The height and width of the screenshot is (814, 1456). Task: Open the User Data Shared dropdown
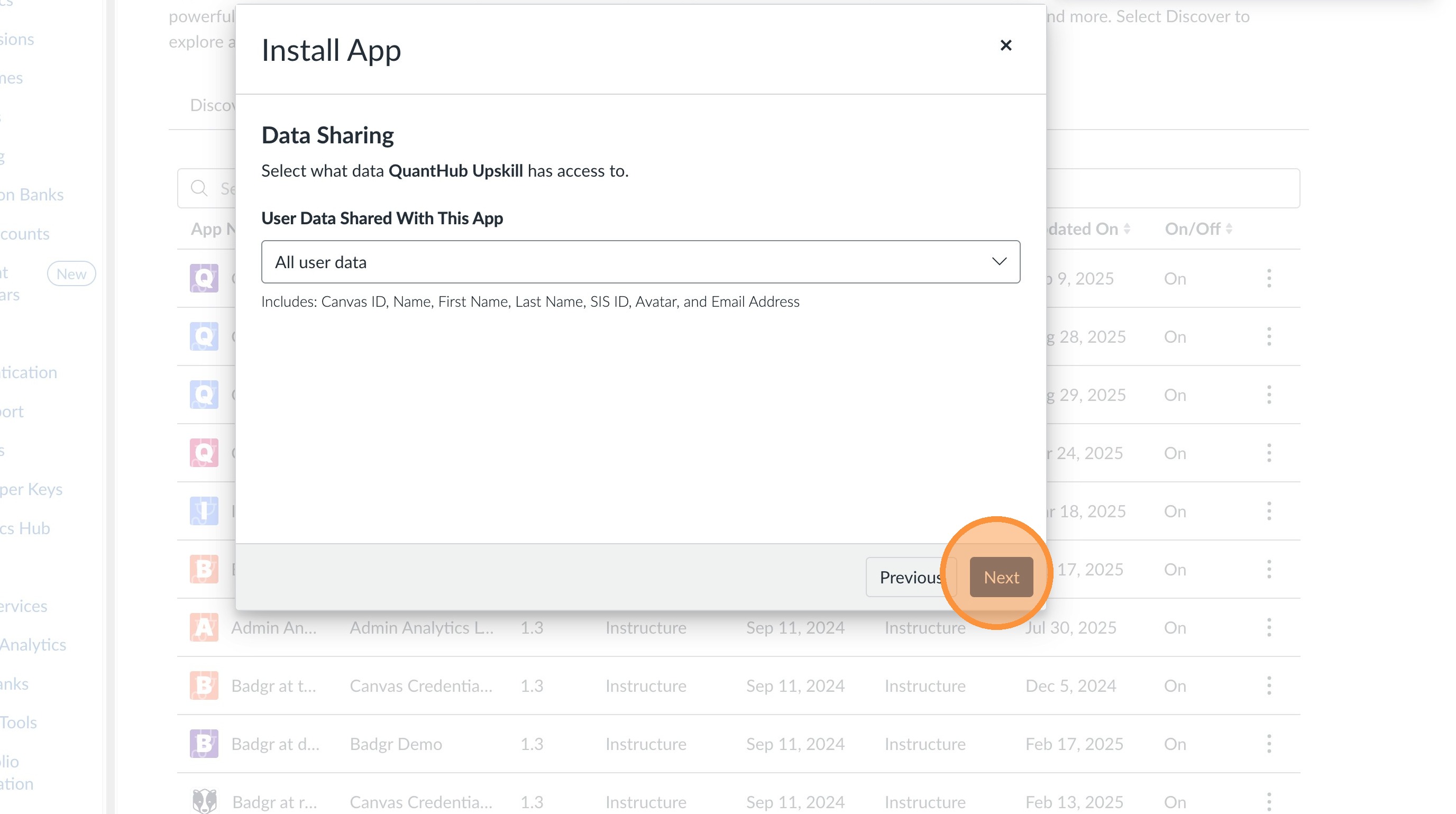tap(640, 262)
